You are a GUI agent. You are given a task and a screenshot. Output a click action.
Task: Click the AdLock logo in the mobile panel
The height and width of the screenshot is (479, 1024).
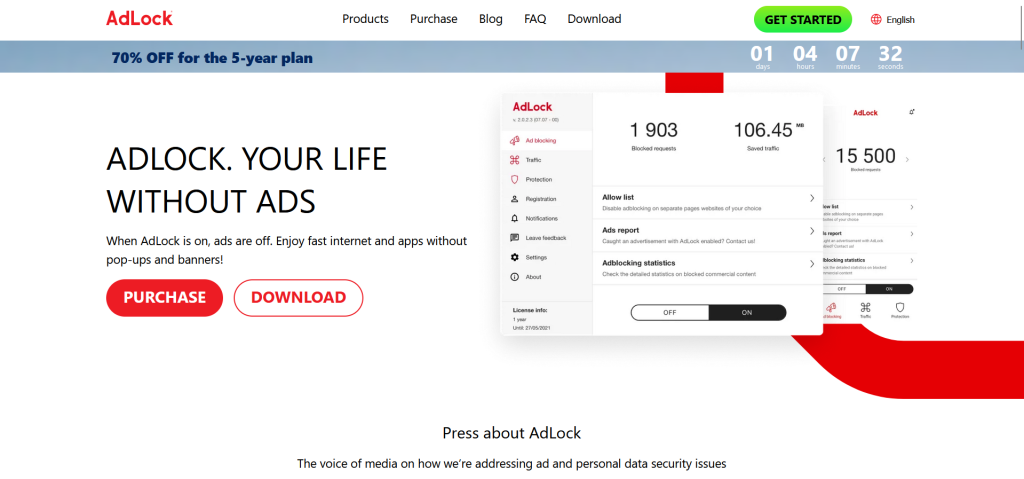(x=865, y=113)
